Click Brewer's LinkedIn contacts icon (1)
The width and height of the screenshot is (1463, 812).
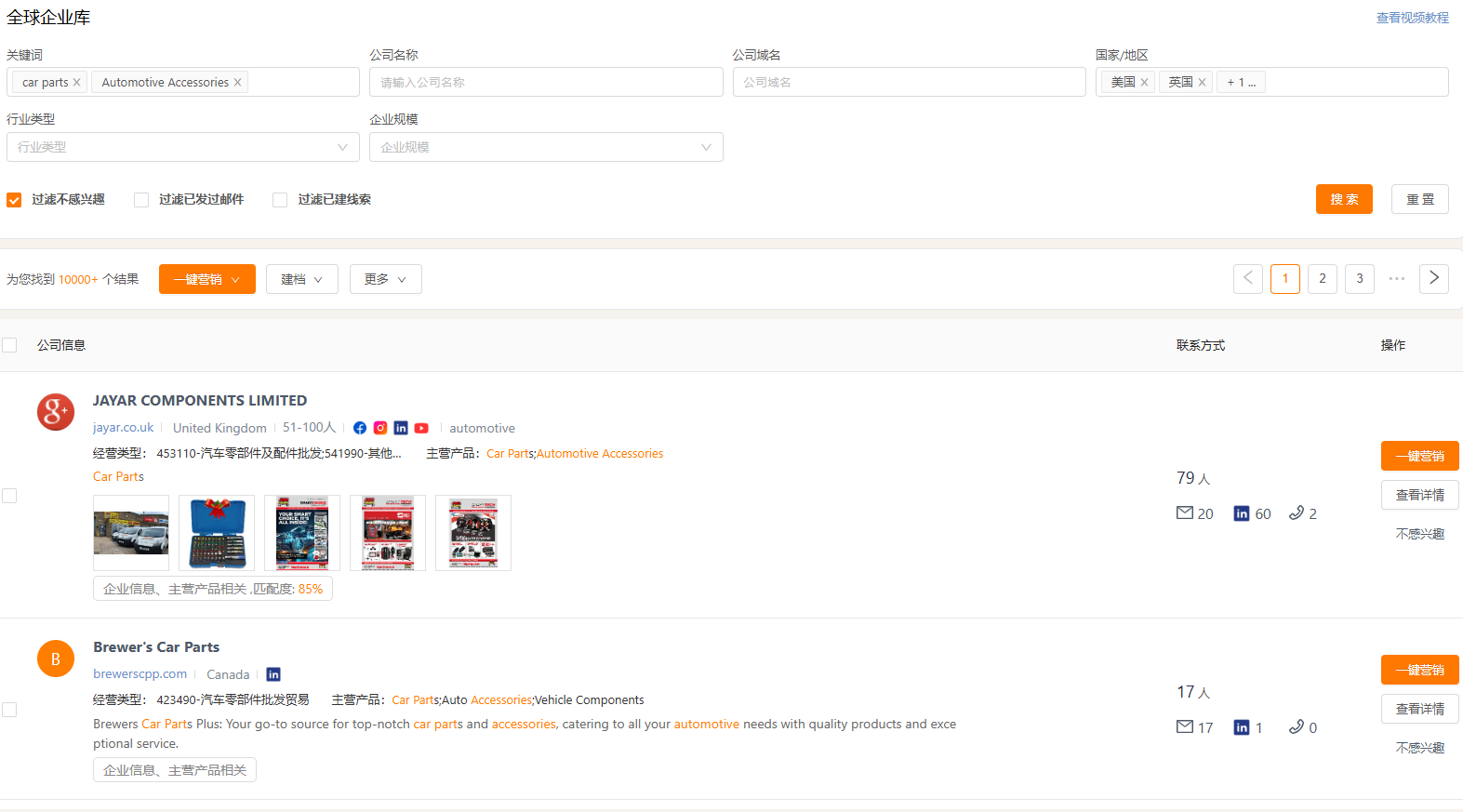[1242, 727]
